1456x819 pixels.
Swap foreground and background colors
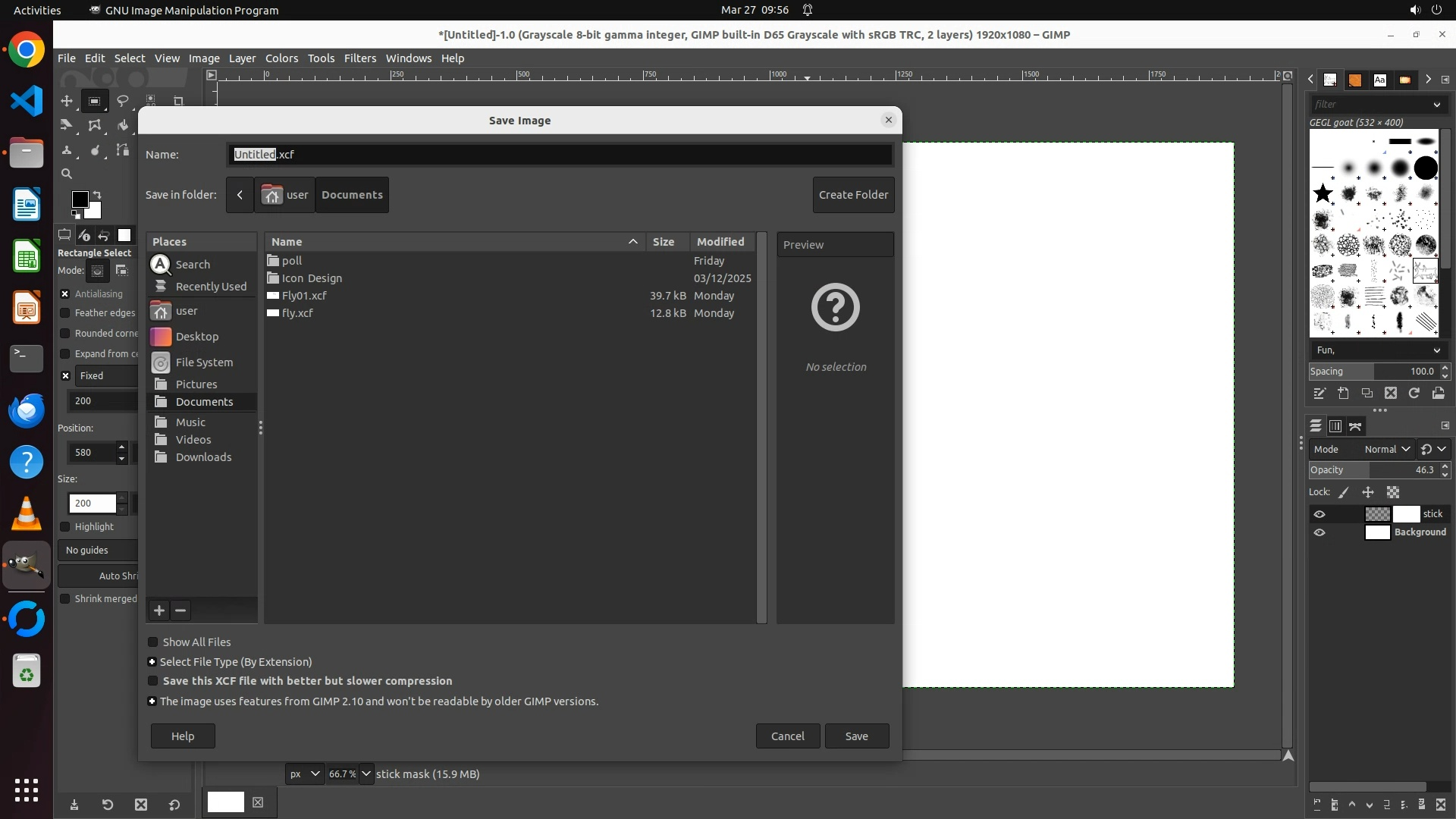pos(97,195)
